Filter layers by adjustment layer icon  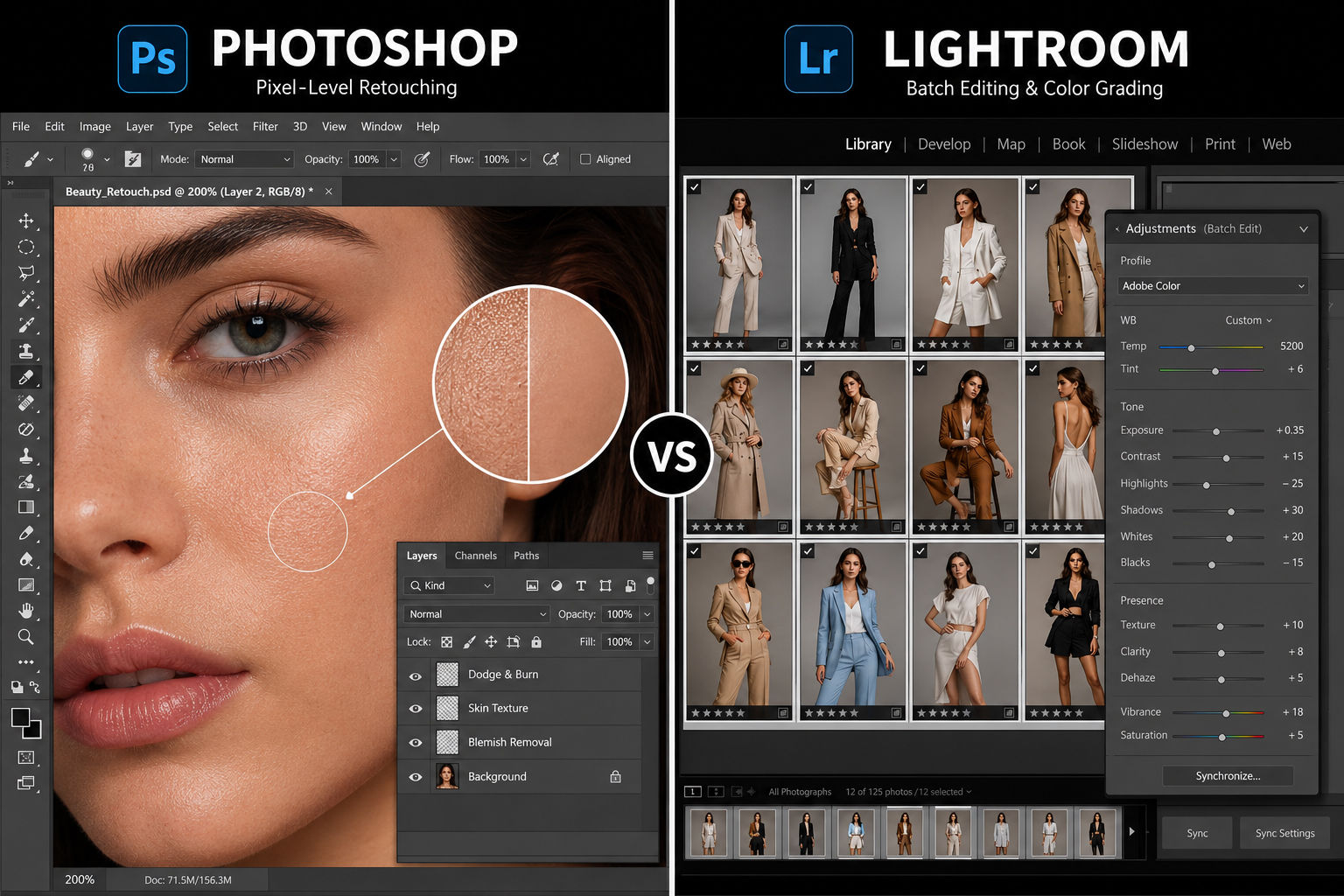coord(556,585)
